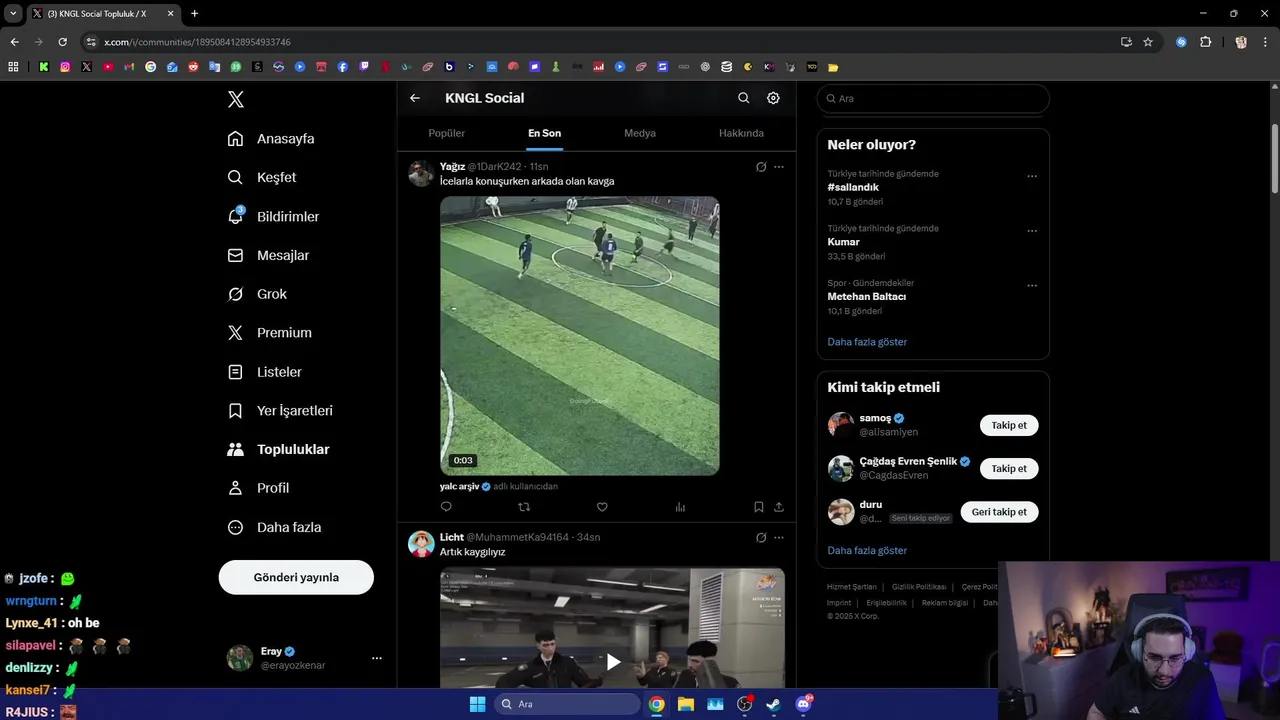The height and width of the screenshot is (720, 1280).
Task: Click the Ara search field on X
Action: click(x=933, y=98)
